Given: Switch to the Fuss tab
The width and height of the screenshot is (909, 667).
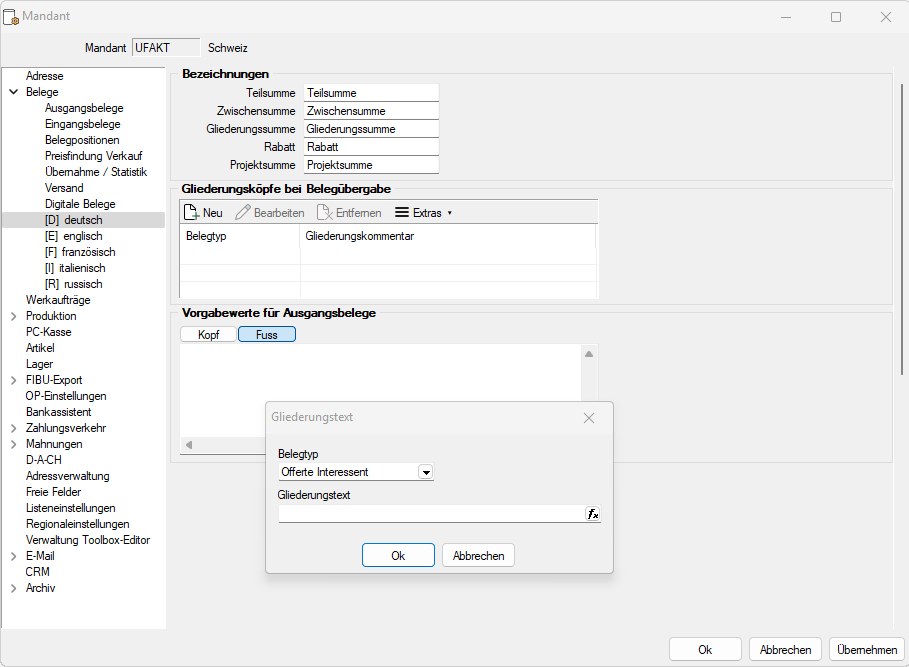Looking at the screenshot, I should click(x=266, y=334).
